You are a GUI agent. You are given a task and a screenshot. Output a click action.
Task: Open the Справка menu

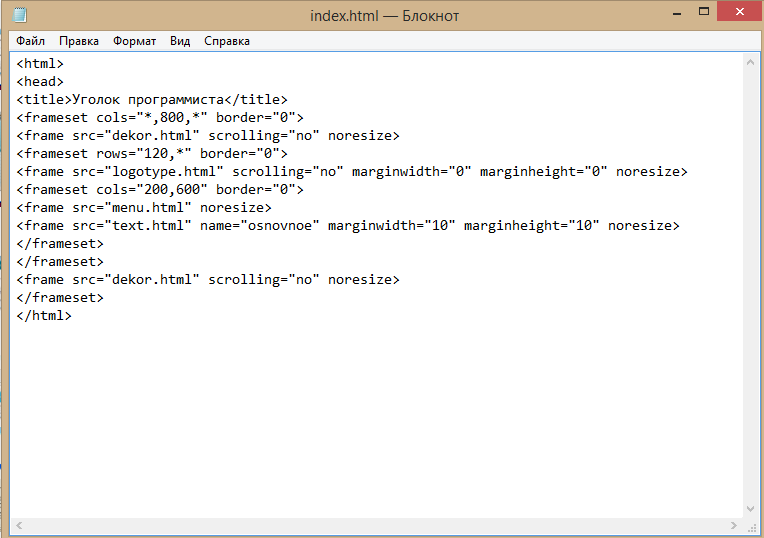[x=227, y=41]
